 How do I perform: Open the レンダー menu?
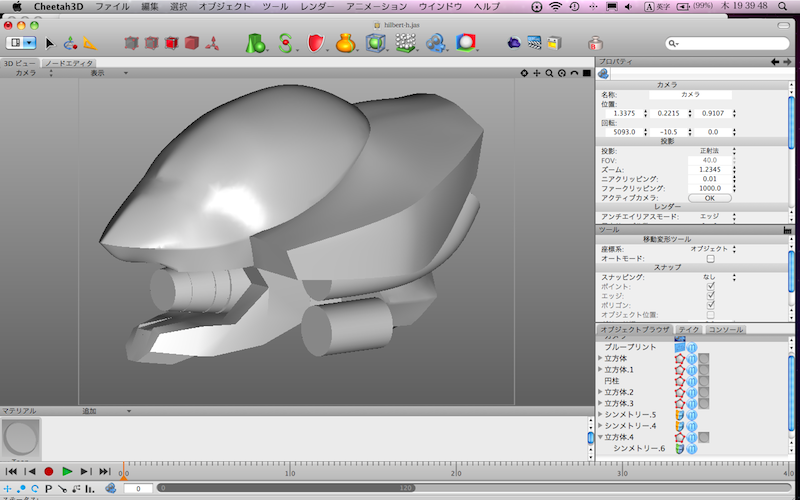318,6
